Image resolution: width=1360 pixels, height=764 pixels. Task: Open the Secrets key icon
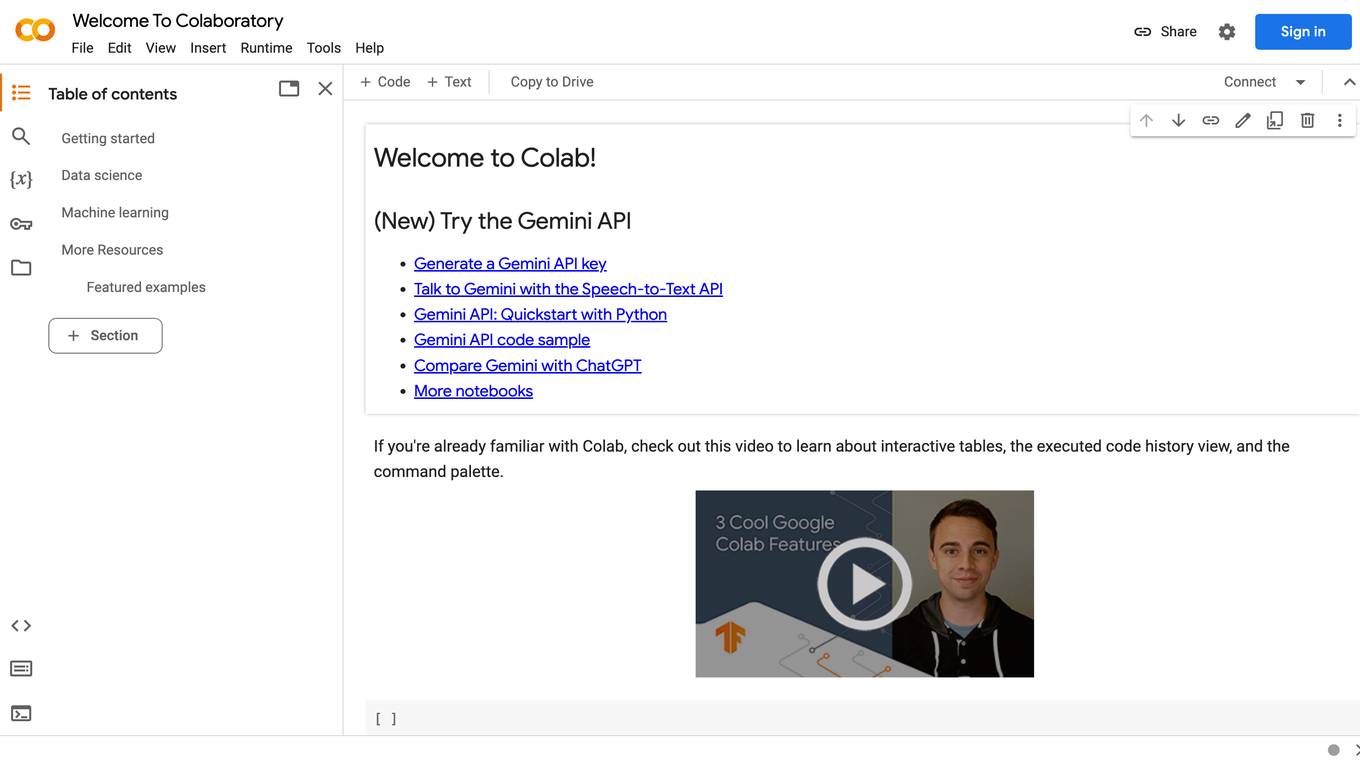[x=21, y=224]
